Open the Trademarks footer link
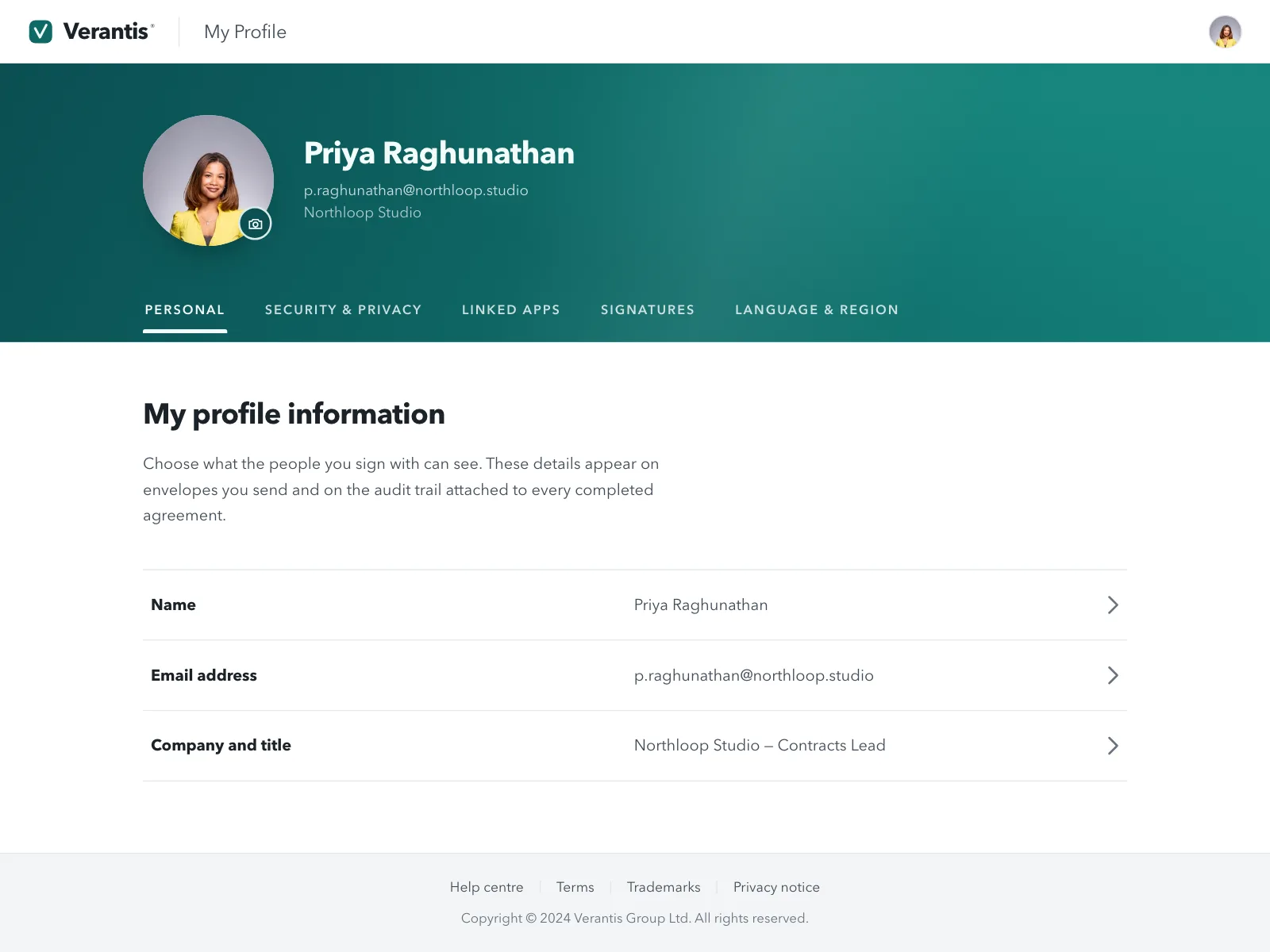Viewport: 1270px width, 952px height. (664, 887)
